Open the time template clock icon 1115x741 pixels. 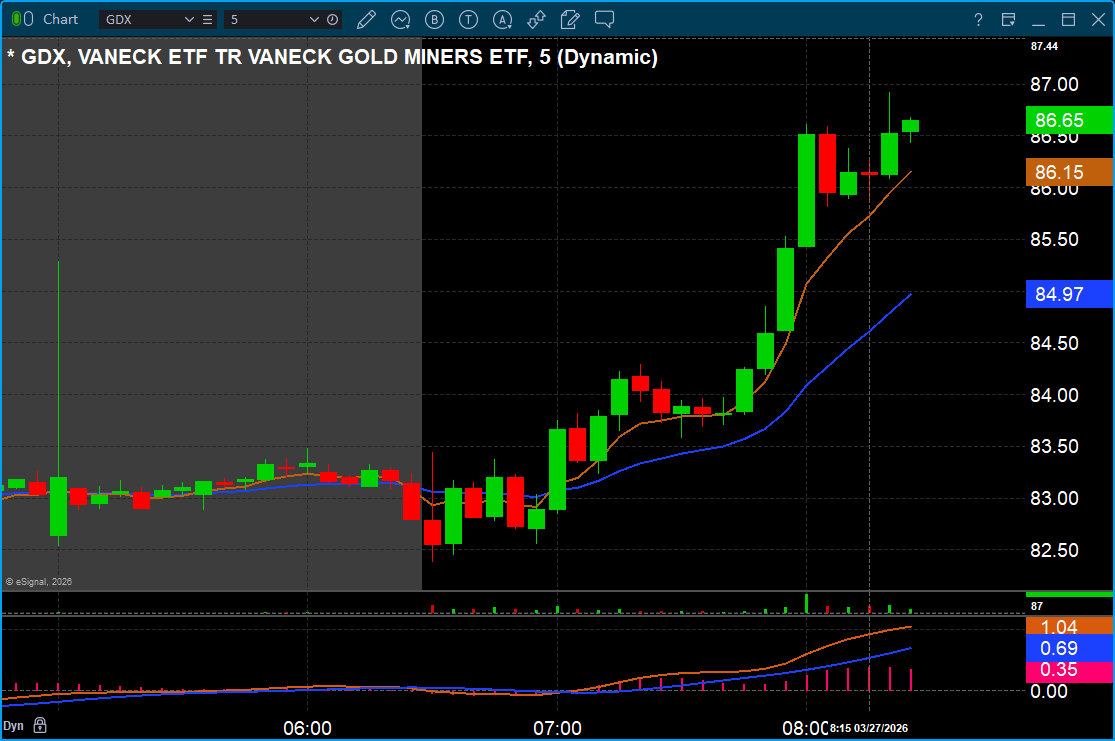tap(332, 20)
